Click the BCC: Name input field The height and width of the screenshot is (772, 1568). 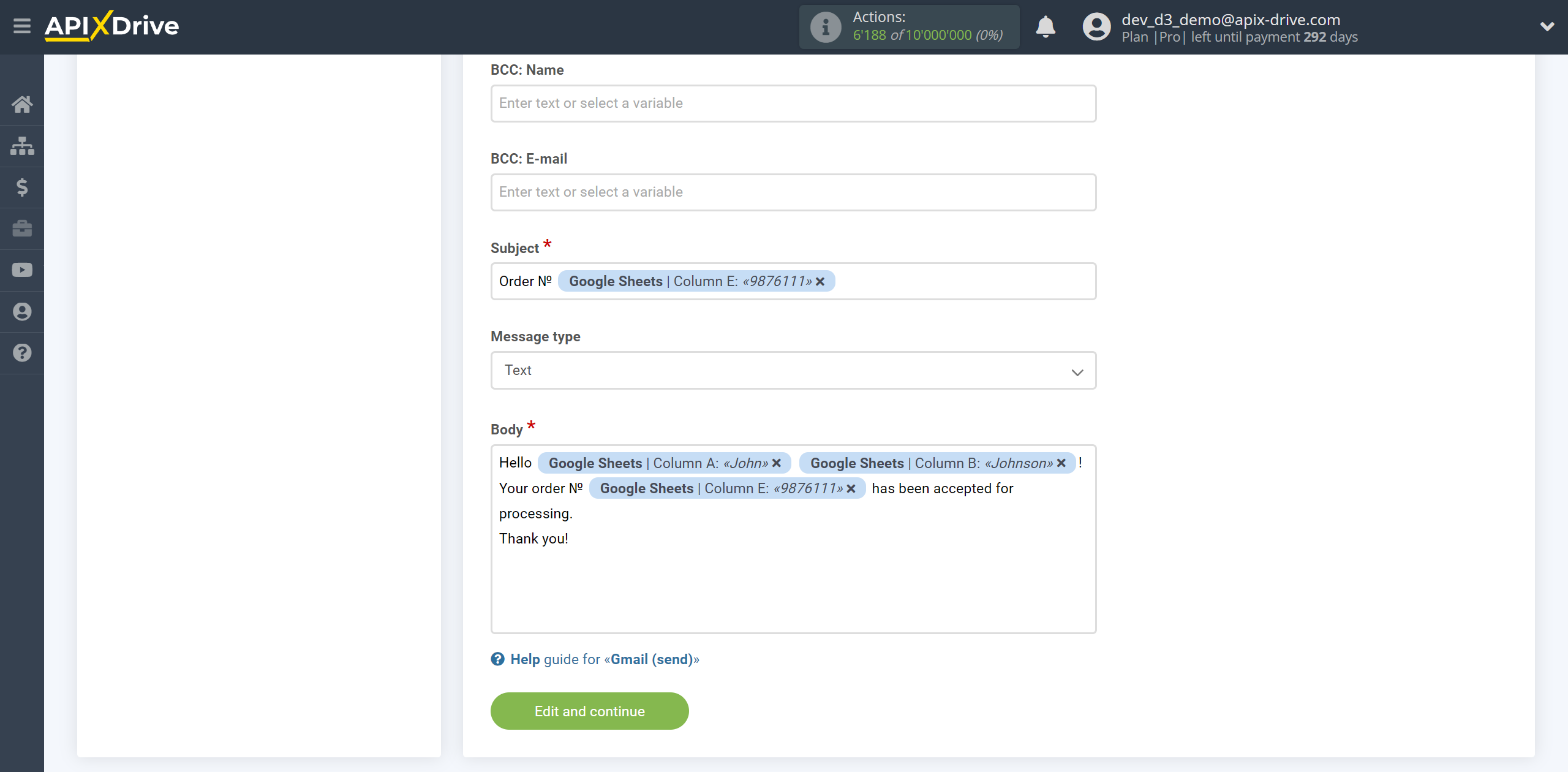(x=793, y=104)
